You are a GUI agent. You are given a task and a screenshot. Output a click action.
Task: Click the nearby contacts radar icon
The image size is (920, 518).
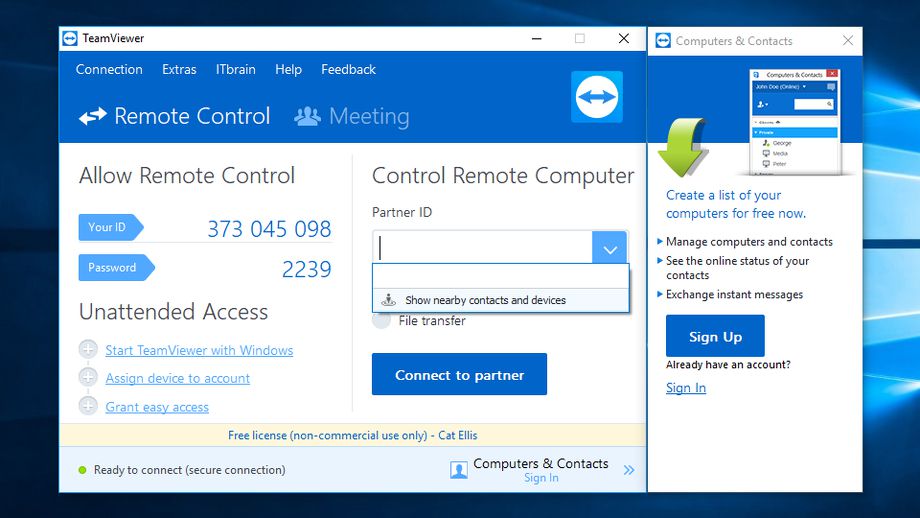[x=388, y=300]
